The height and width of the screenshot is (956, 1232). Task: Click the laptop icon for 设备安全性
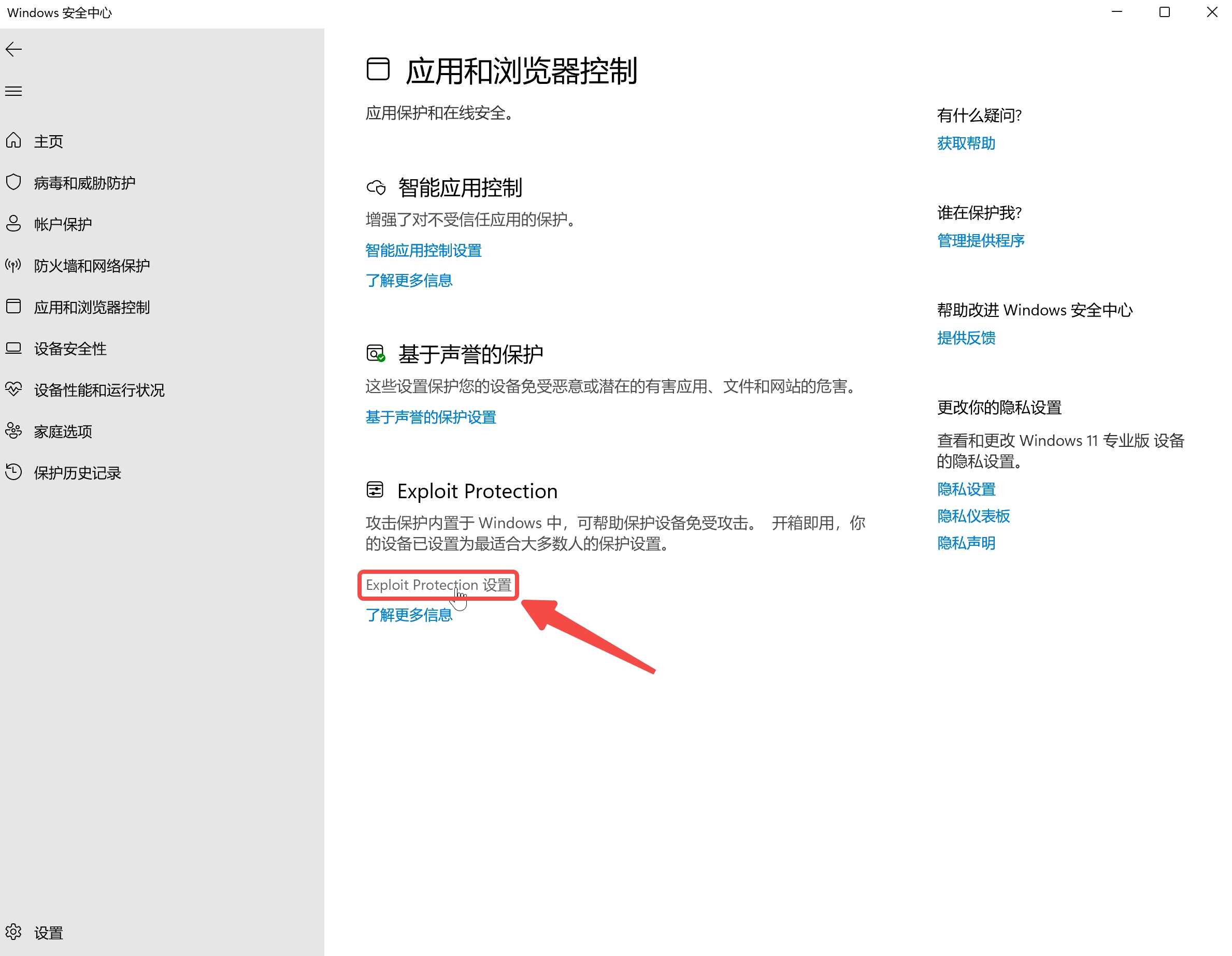[13, 348]
